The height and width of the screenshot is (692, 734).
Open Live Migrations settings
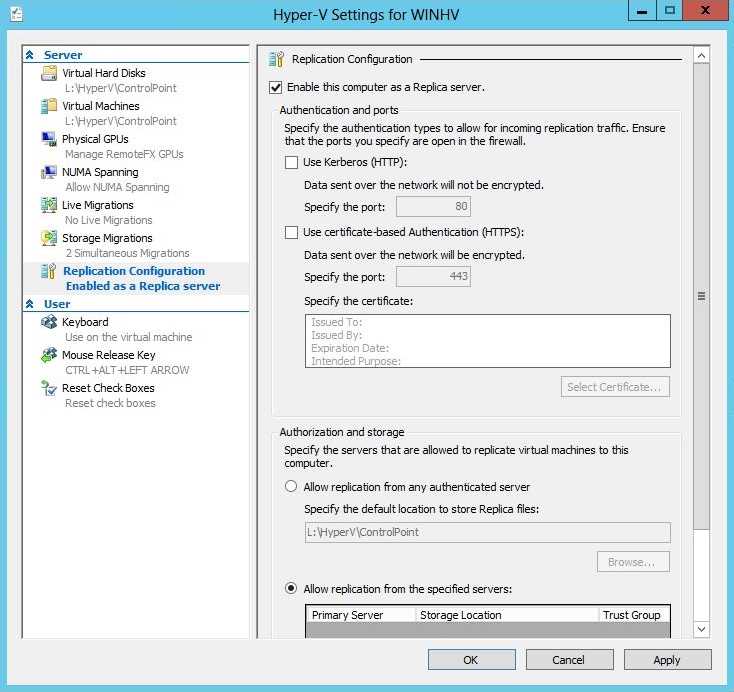[x=98, y=205]
